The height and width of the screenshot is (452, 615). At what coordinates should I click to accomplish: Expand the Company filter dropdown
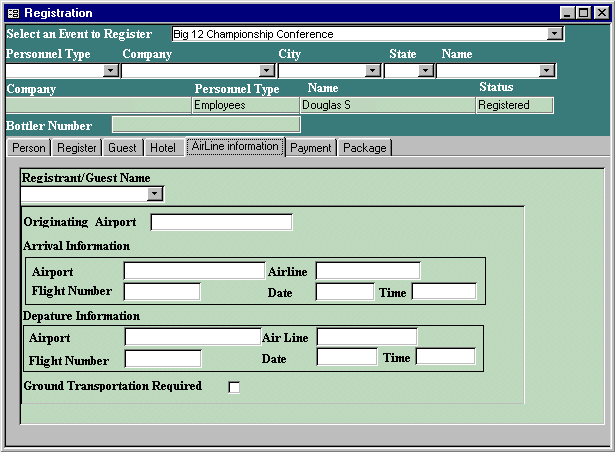(x=266, y=71)
